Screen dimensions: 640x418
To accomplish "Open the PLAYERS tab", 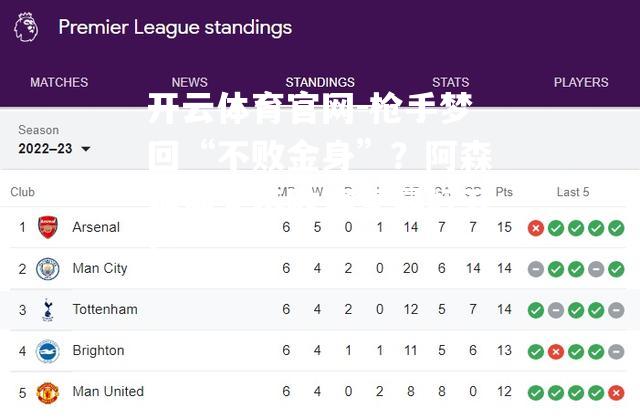I will (581, 82).
